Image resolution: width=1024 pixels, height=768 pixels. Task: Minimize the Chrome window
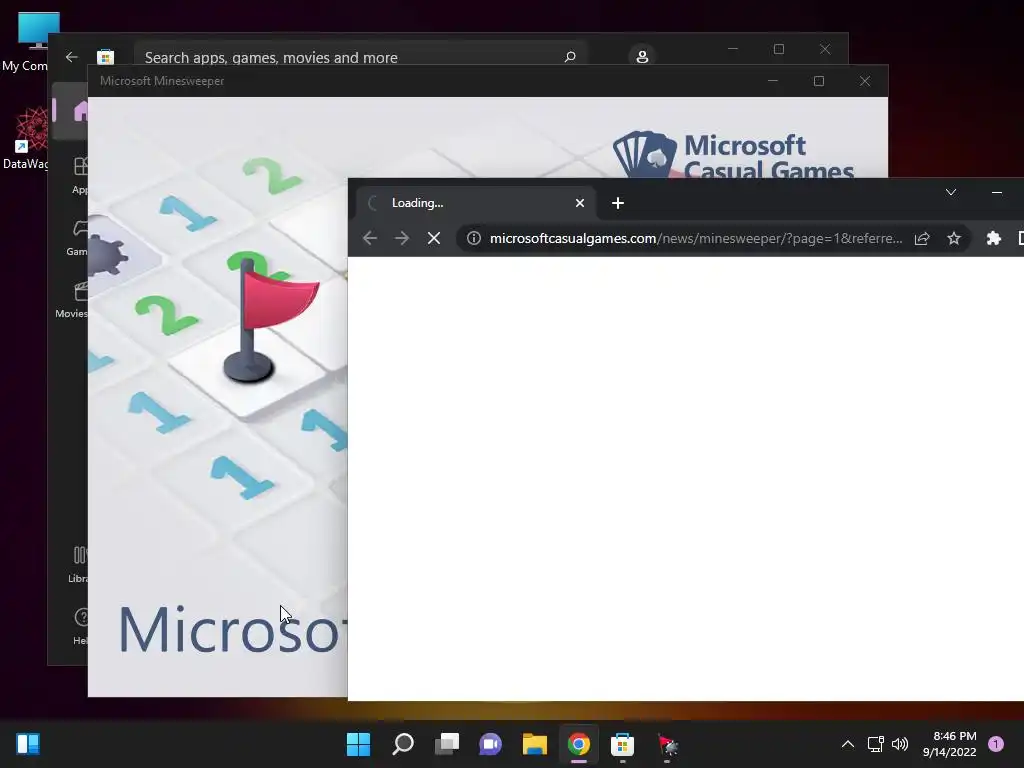pyautogui.click(x=997, y=192)
